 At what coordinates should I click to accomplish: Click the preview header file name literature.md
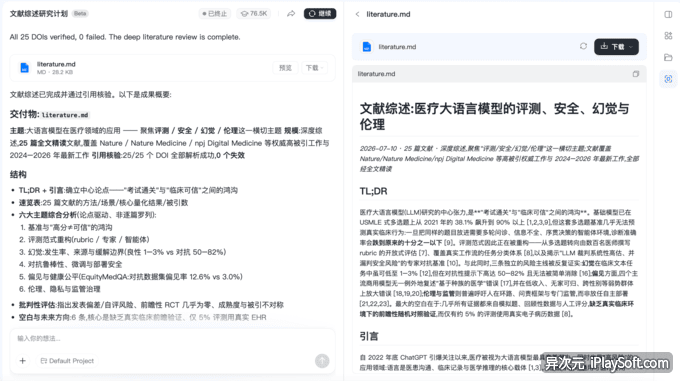click(397, 47)
